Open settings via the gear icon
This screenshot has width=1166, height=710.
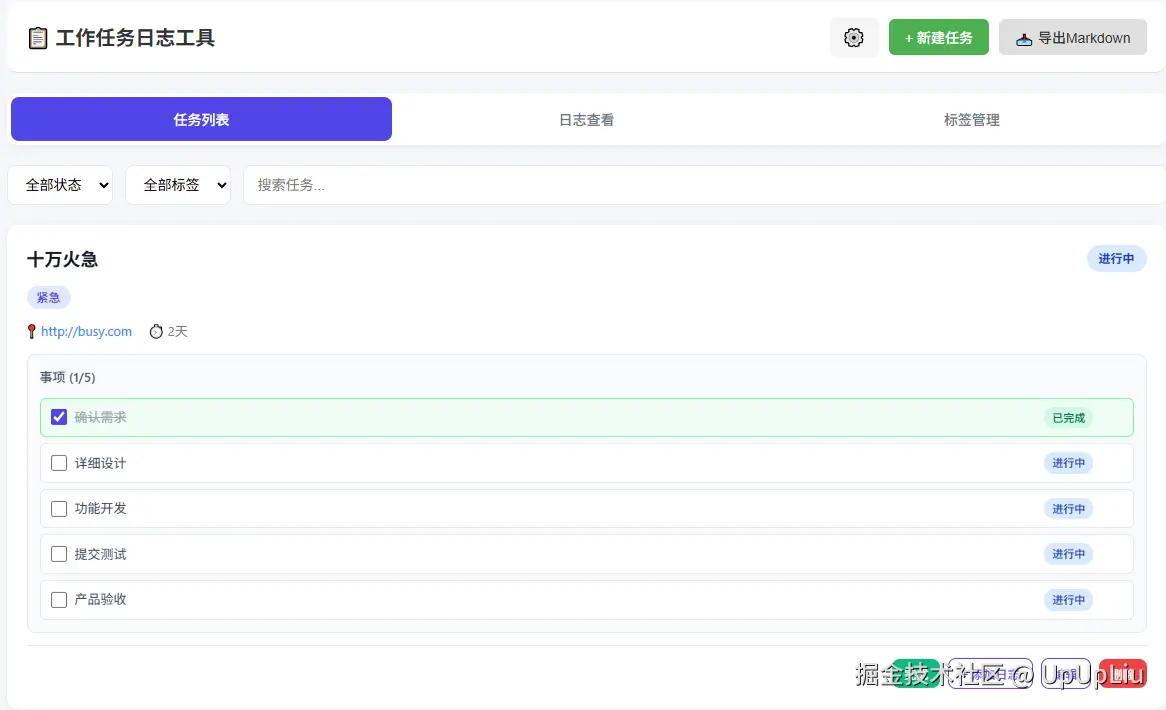pyautogui.click(x=853, y=37)
